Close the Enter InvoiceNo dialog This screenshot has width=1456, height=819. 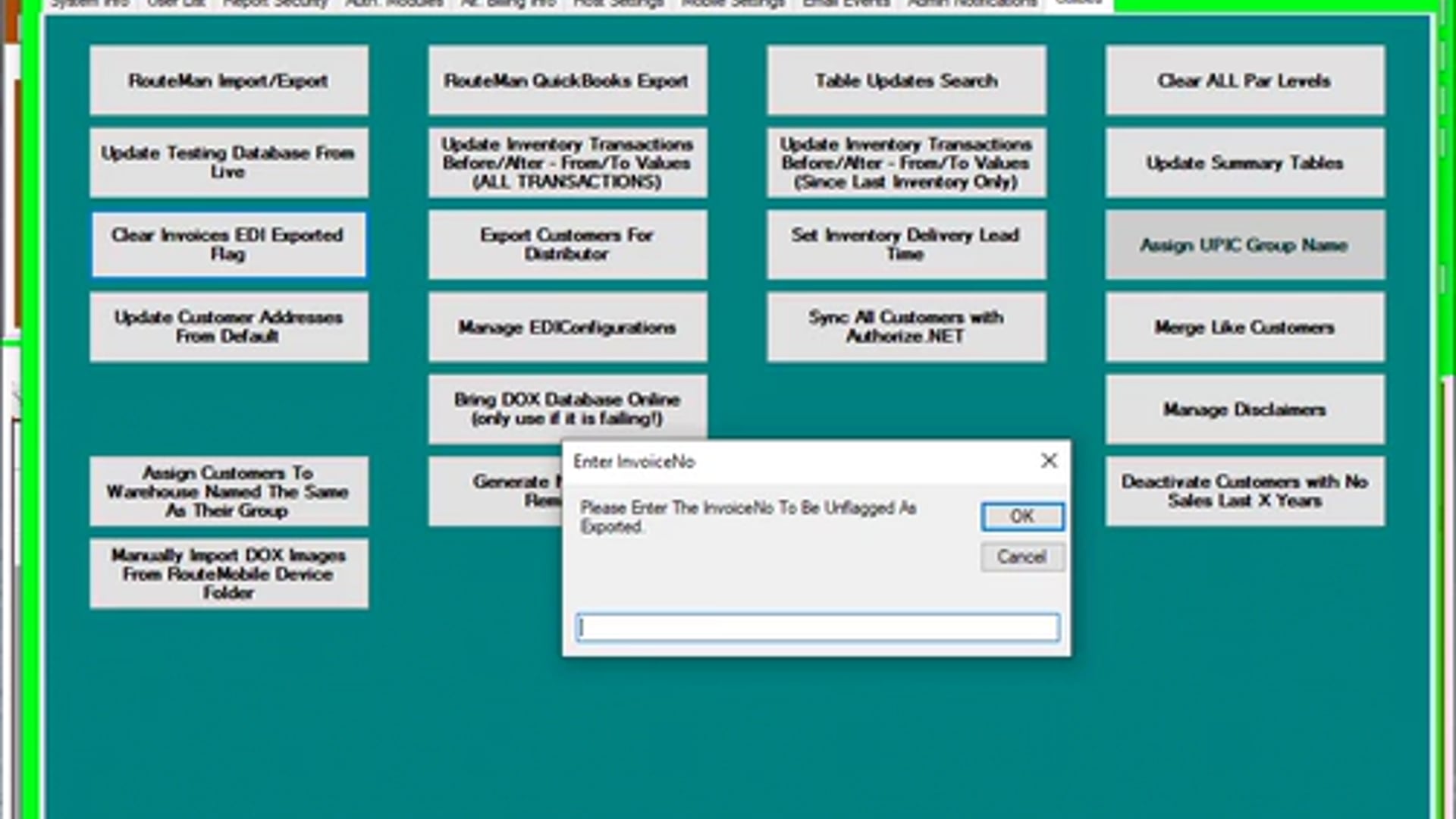[1049, 460]
